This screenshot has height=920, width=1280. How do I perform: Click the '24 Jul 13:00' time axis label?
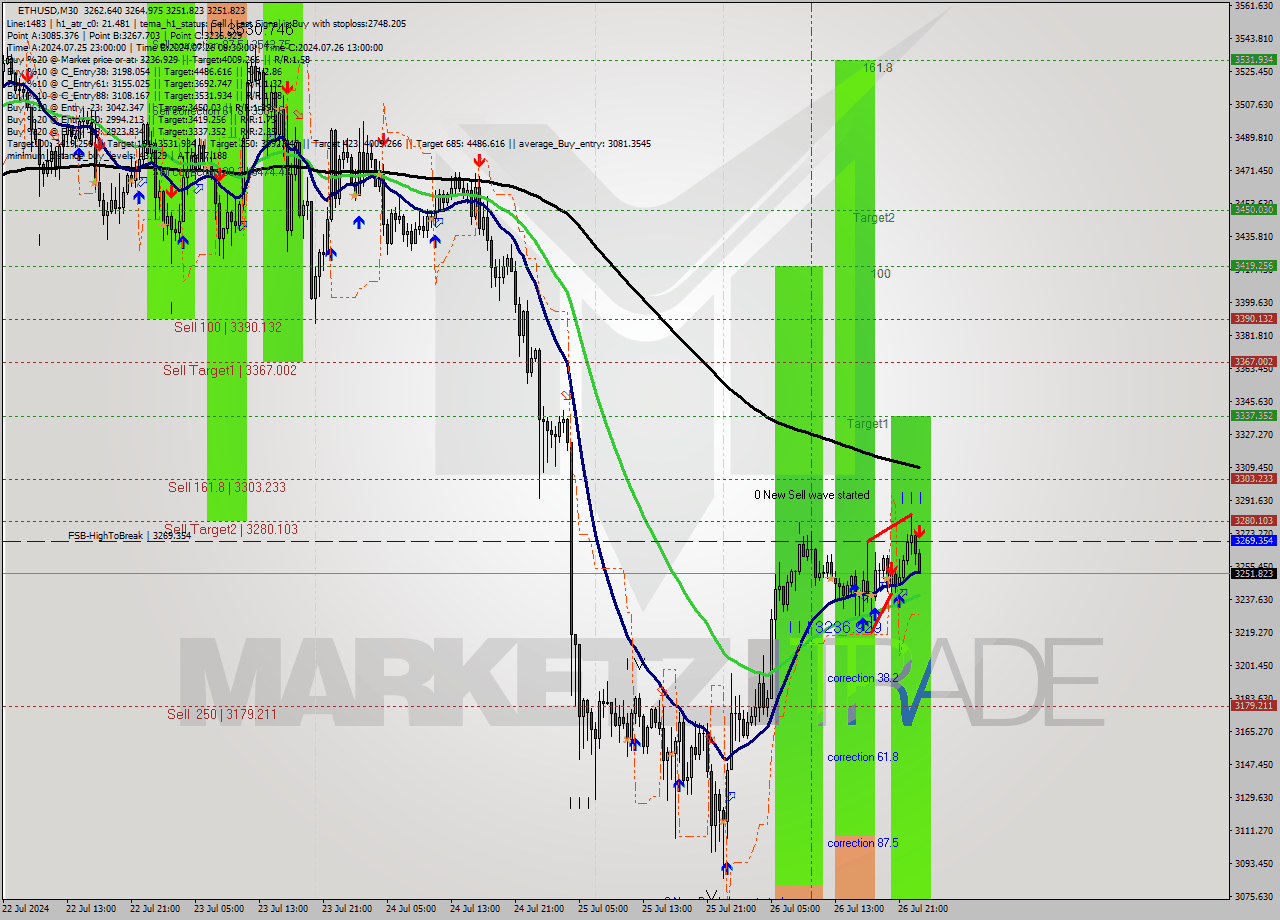475,909
